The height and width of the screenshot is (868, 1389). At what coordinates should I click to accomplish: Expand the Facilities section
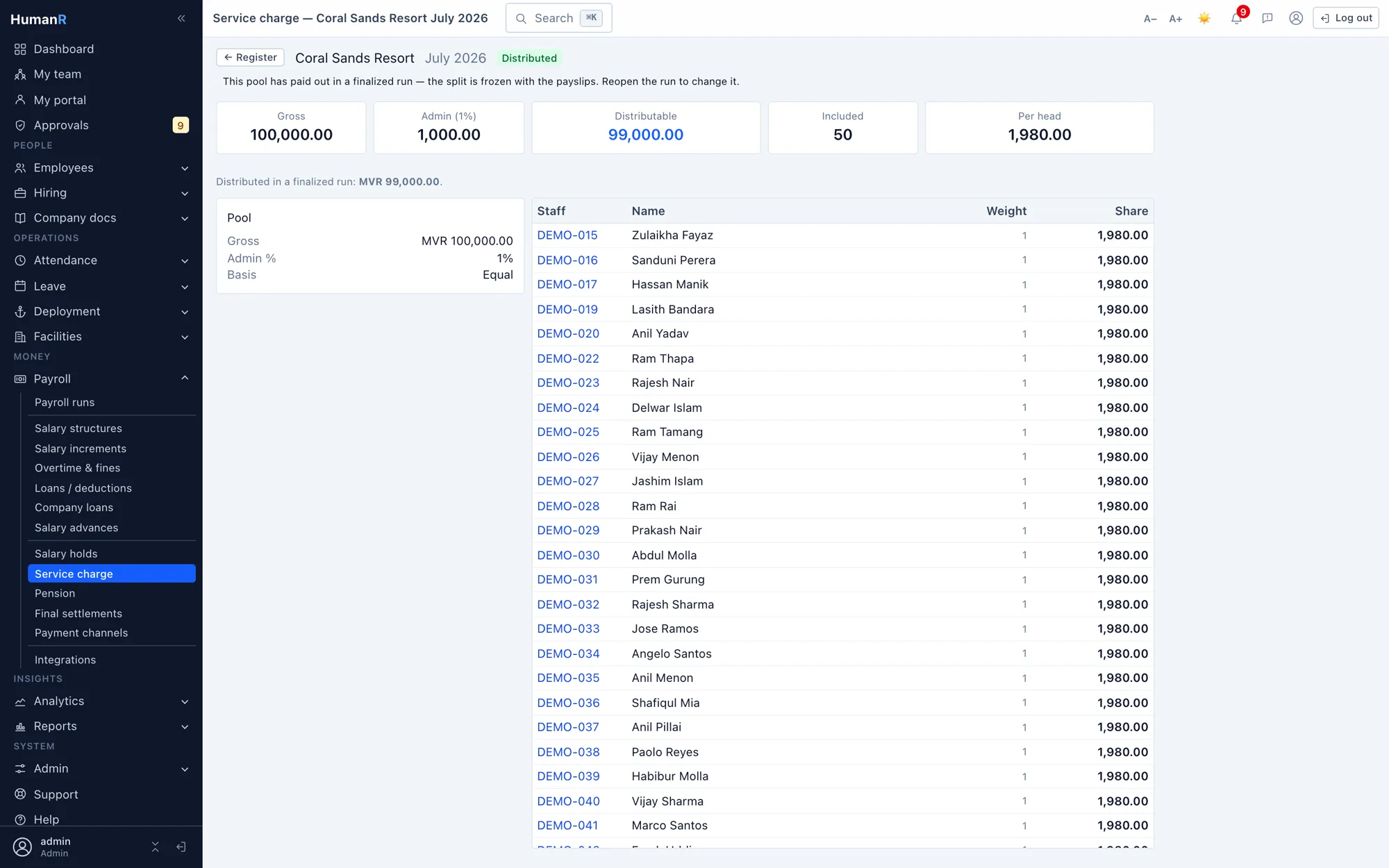pyautogui.click(x=101, y=337)
